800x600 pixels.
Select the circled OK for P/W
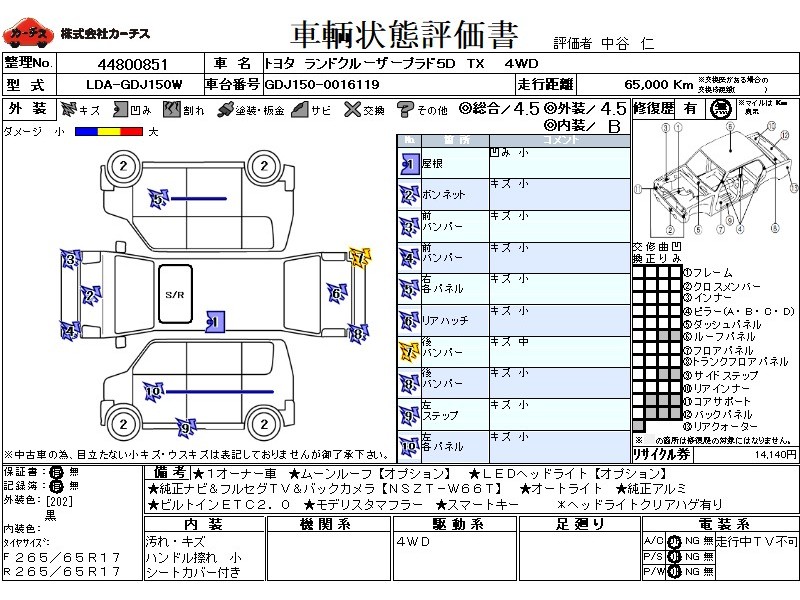pos(674,572)
